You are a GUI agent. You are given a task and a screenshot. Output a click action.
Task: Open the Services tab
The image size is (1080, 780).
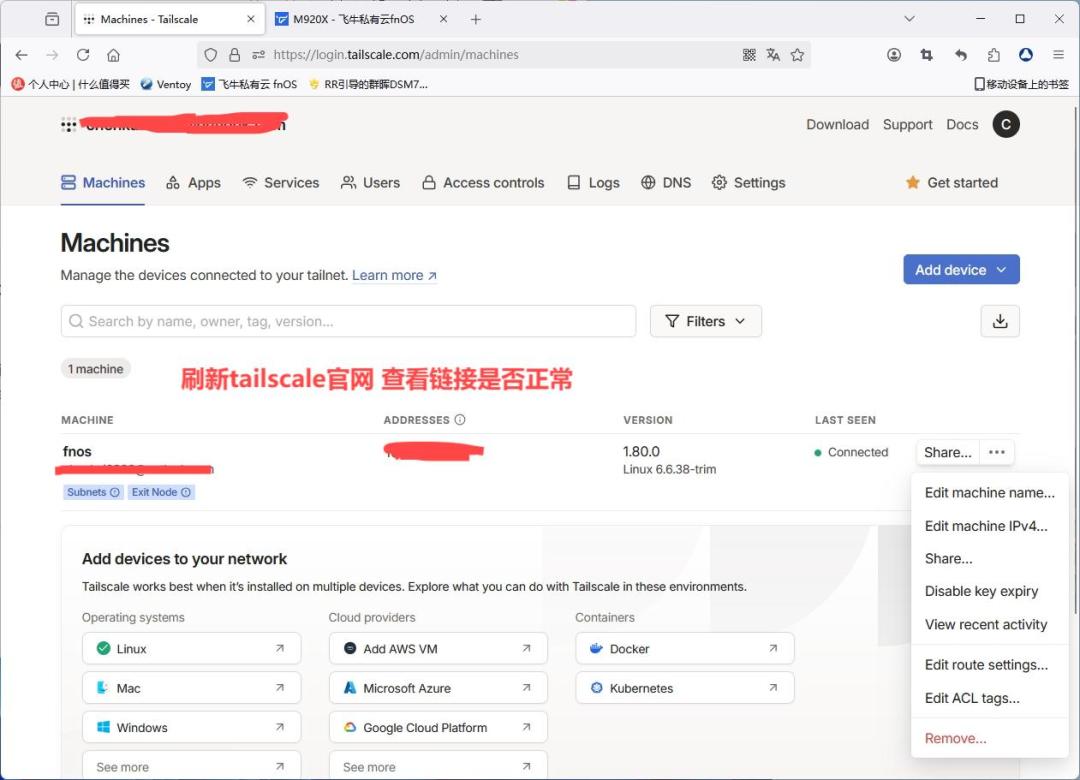pos(281,183)
